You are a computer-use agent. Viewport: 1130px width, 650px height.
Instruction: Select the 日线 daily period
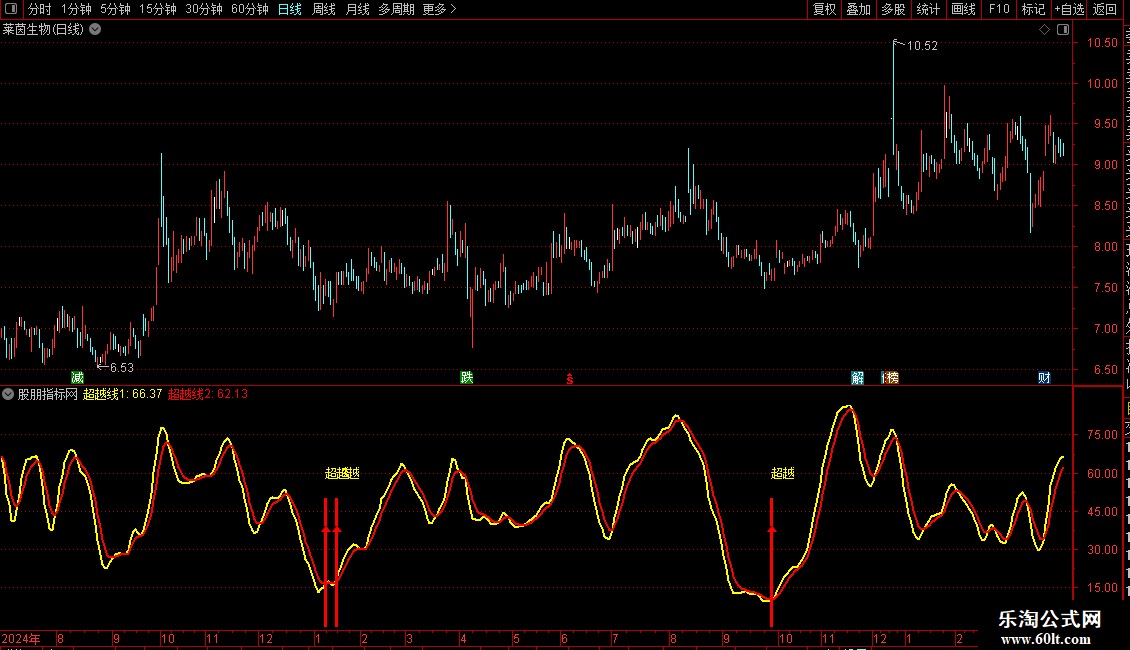290,9
